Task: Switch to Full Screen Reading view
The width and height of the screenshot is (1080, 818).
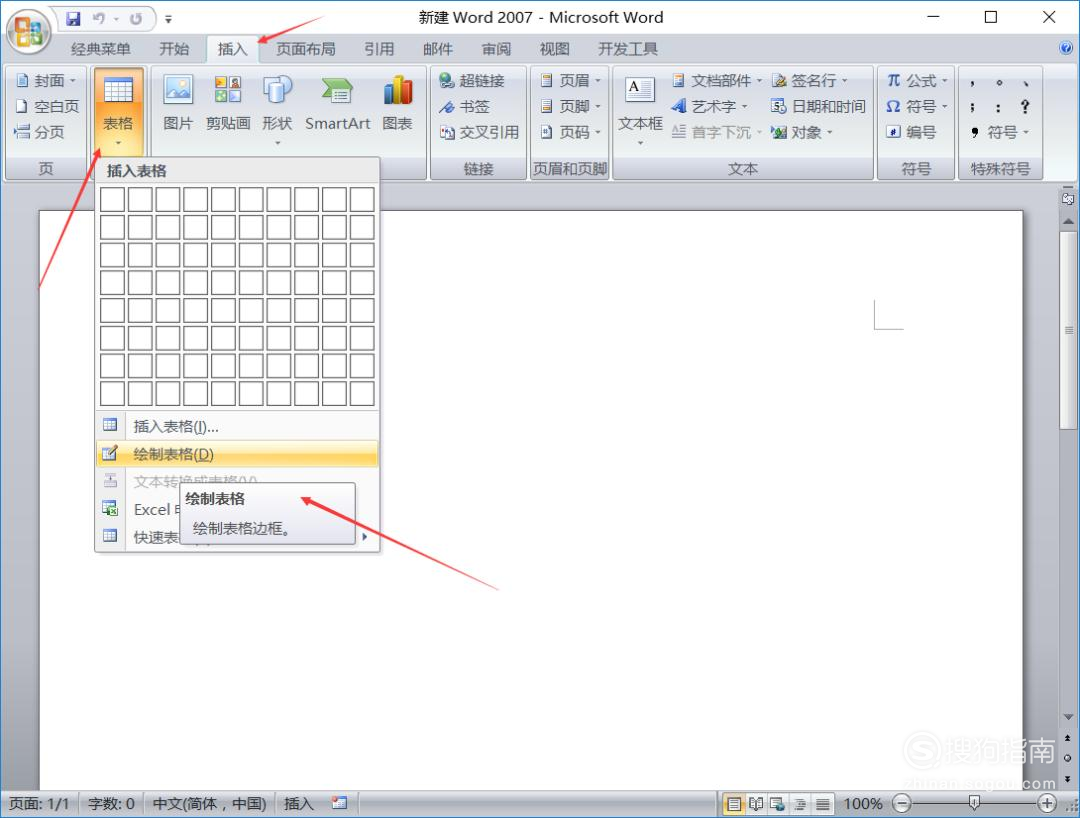Action: tap(756, 804)
